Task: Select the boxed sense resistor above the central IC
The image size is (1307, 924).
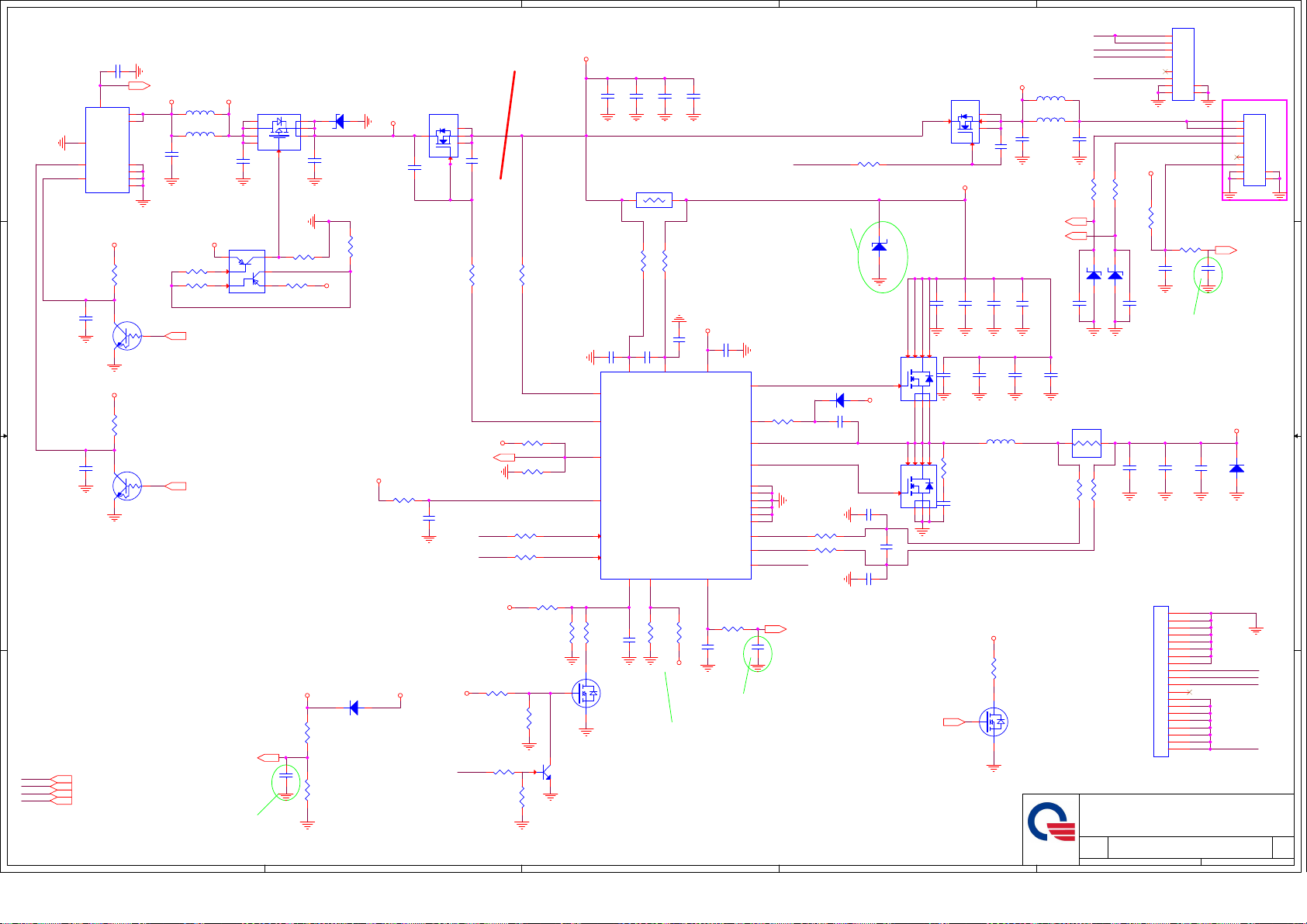Action: click(654, 200)
